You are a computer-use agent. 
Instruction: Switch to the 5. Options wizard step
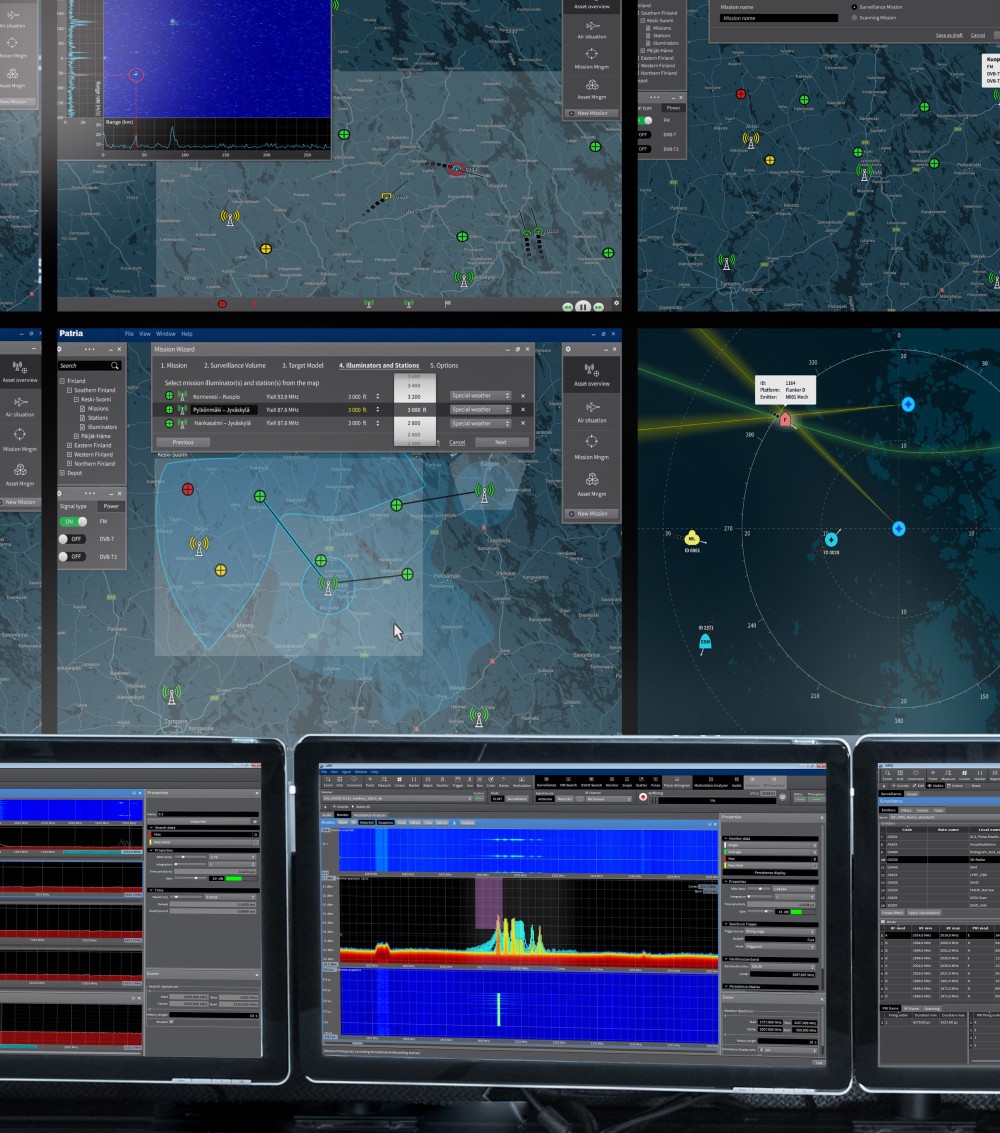point(444,366)
